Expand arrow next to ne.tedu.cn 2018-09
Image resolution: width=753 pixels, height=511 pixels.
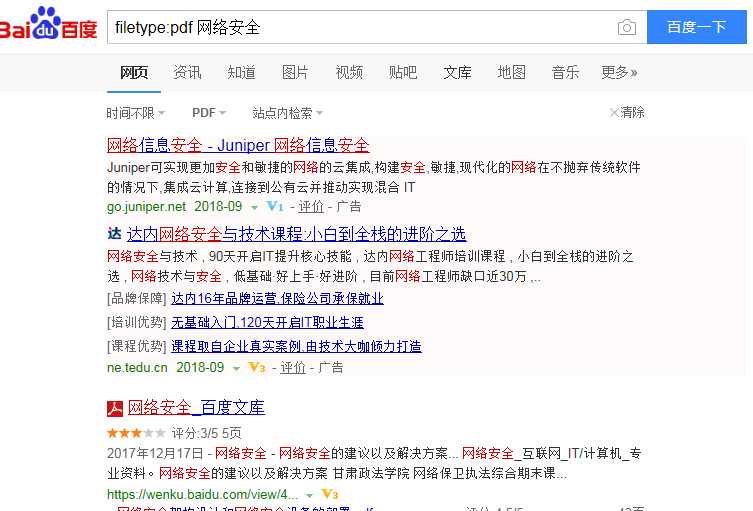236,368
